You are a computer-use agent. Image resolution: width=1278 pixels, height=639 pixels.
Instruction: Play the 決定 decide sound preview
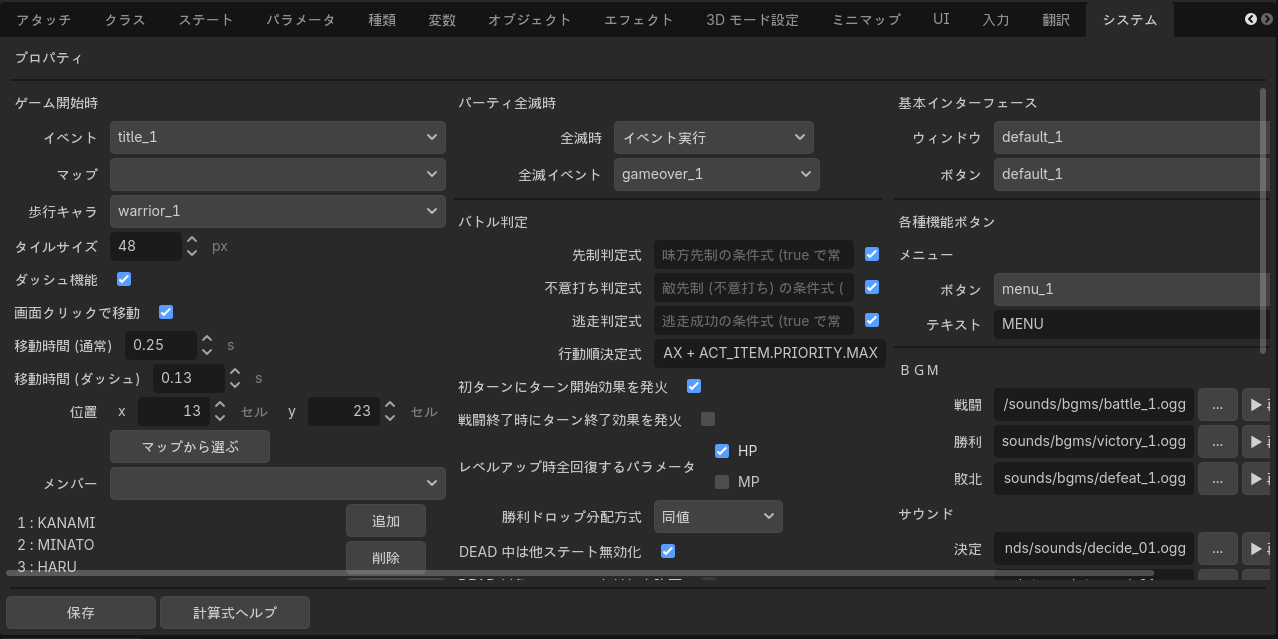[1256, 548]
